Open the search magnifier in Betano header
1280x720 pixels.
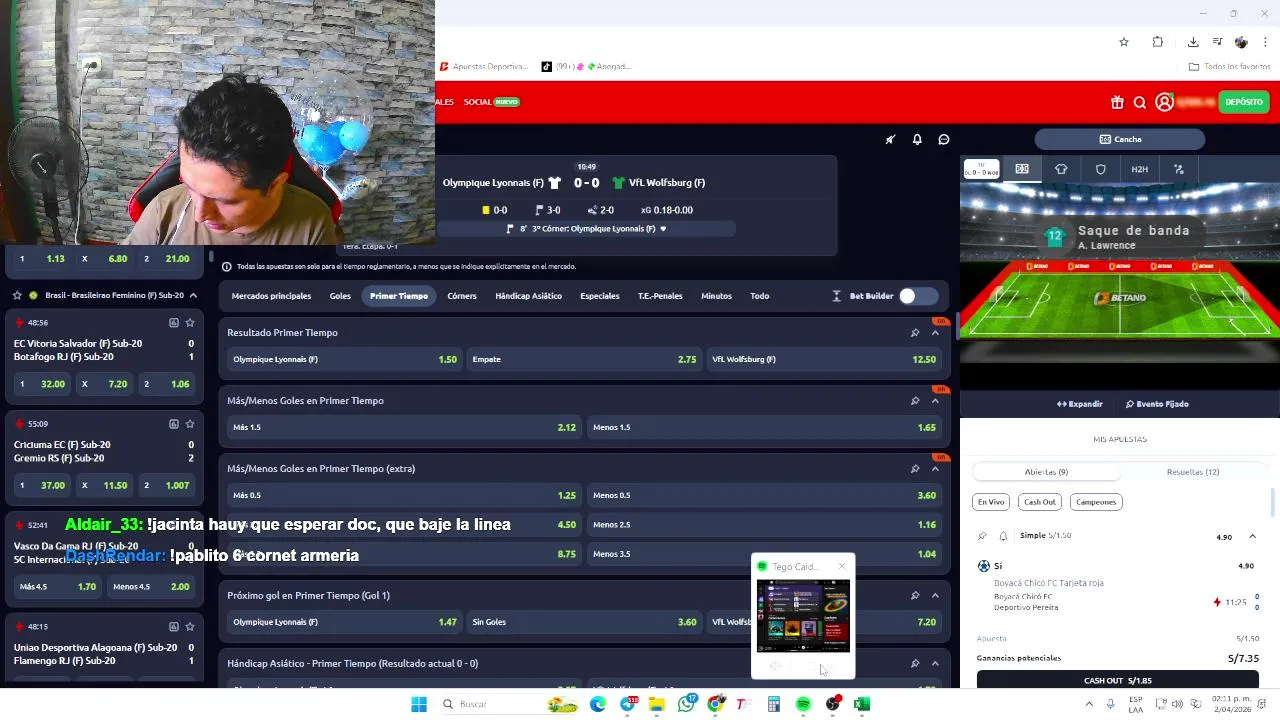tap(1140, 102)
